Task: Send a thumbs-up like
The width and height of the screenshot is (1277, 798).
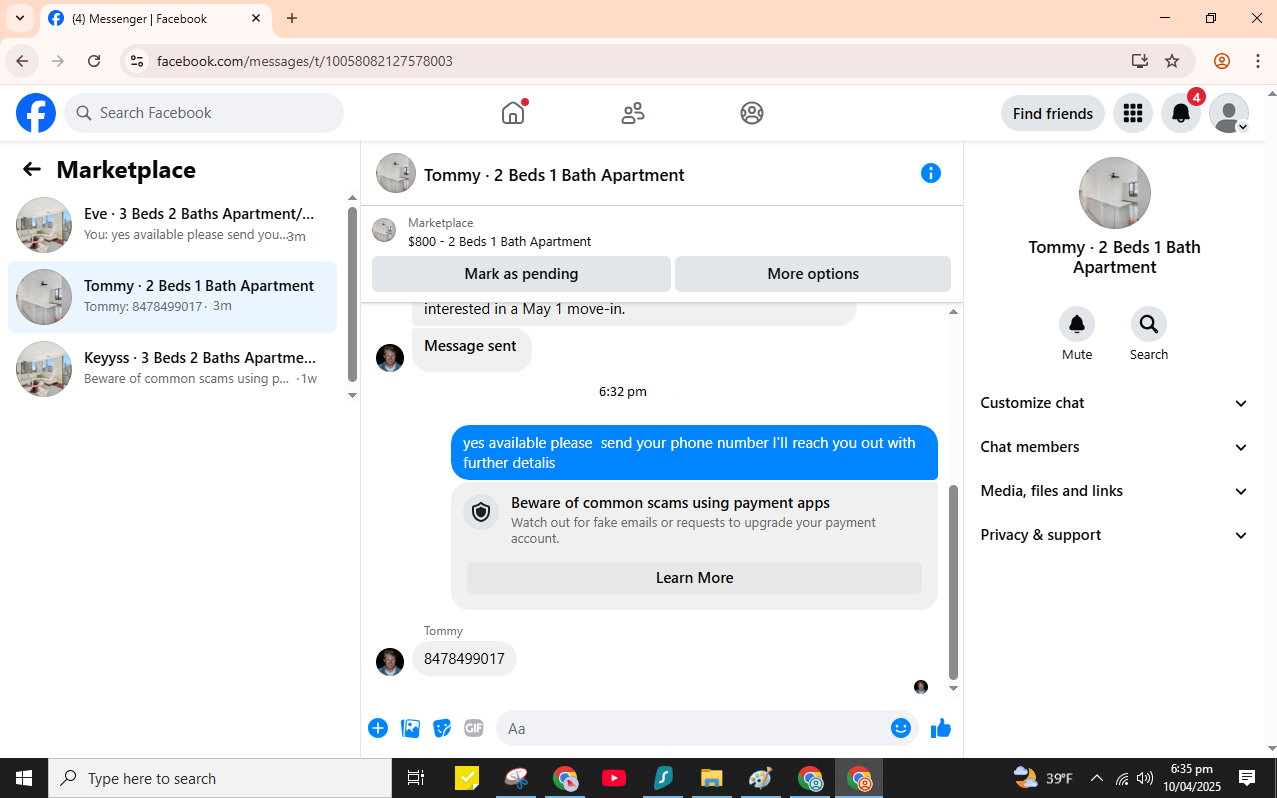Action: coord(941,728)
